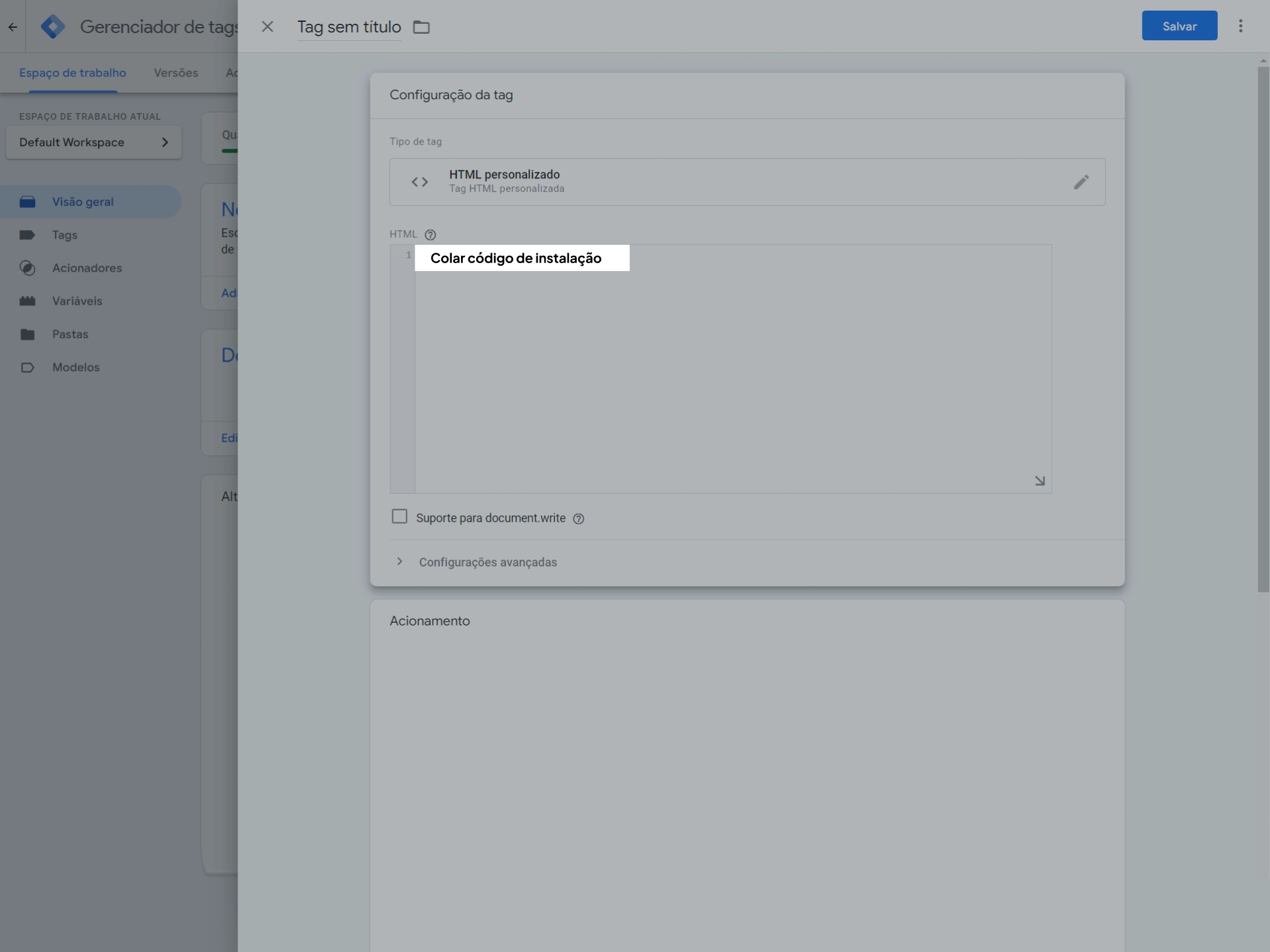Open Acionadores in the sidebar

click(87, 268)
